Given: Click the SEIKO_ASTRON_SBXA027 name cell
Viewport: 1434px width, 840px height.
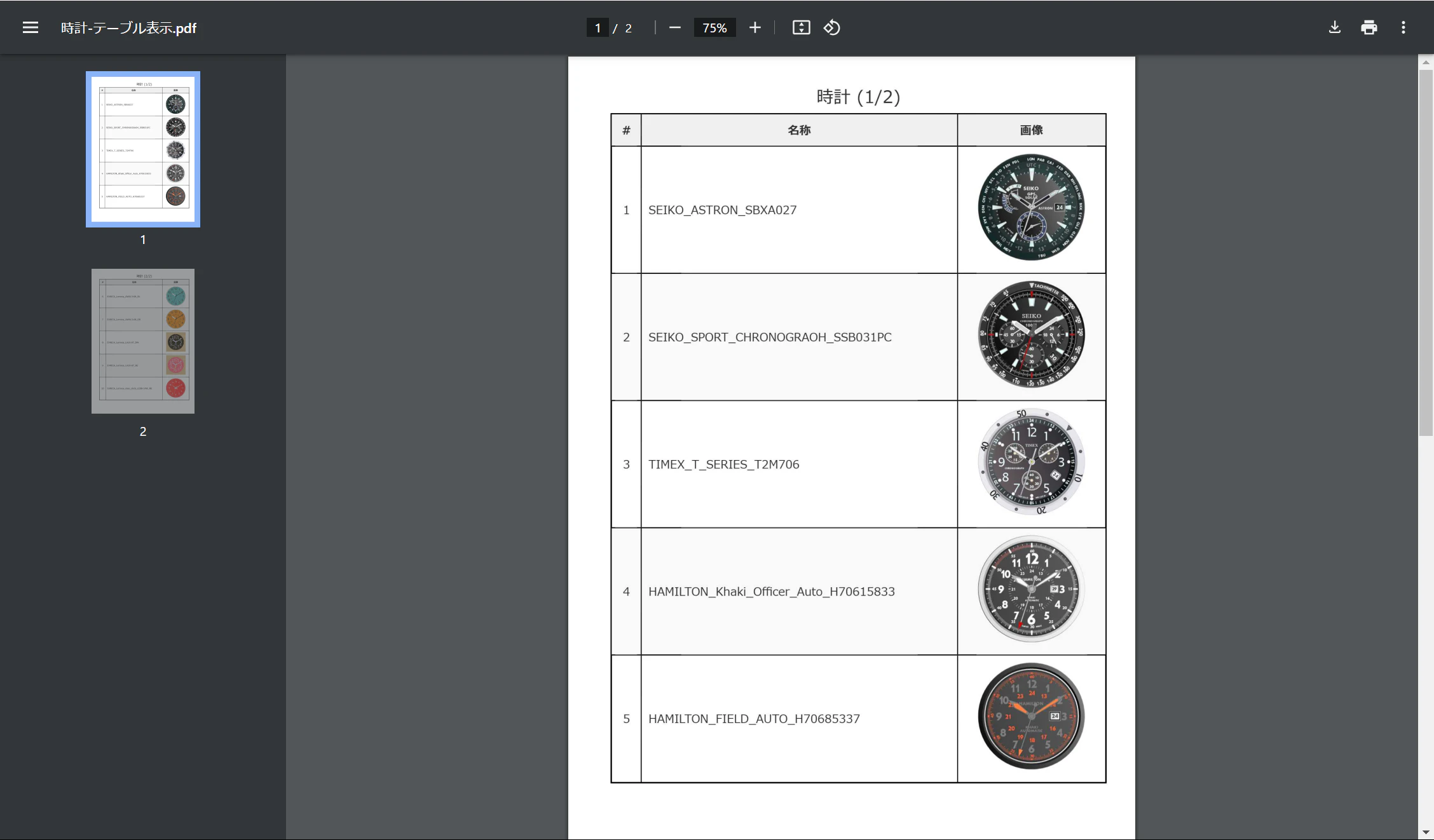Looking at the screenshot, I should 799,210.
